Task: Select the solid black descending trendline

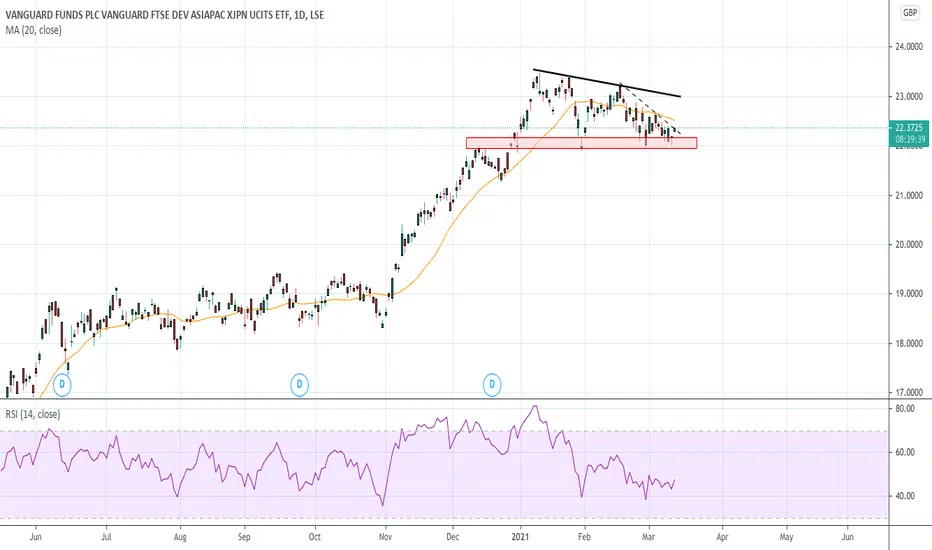Action: click(607, 83)
